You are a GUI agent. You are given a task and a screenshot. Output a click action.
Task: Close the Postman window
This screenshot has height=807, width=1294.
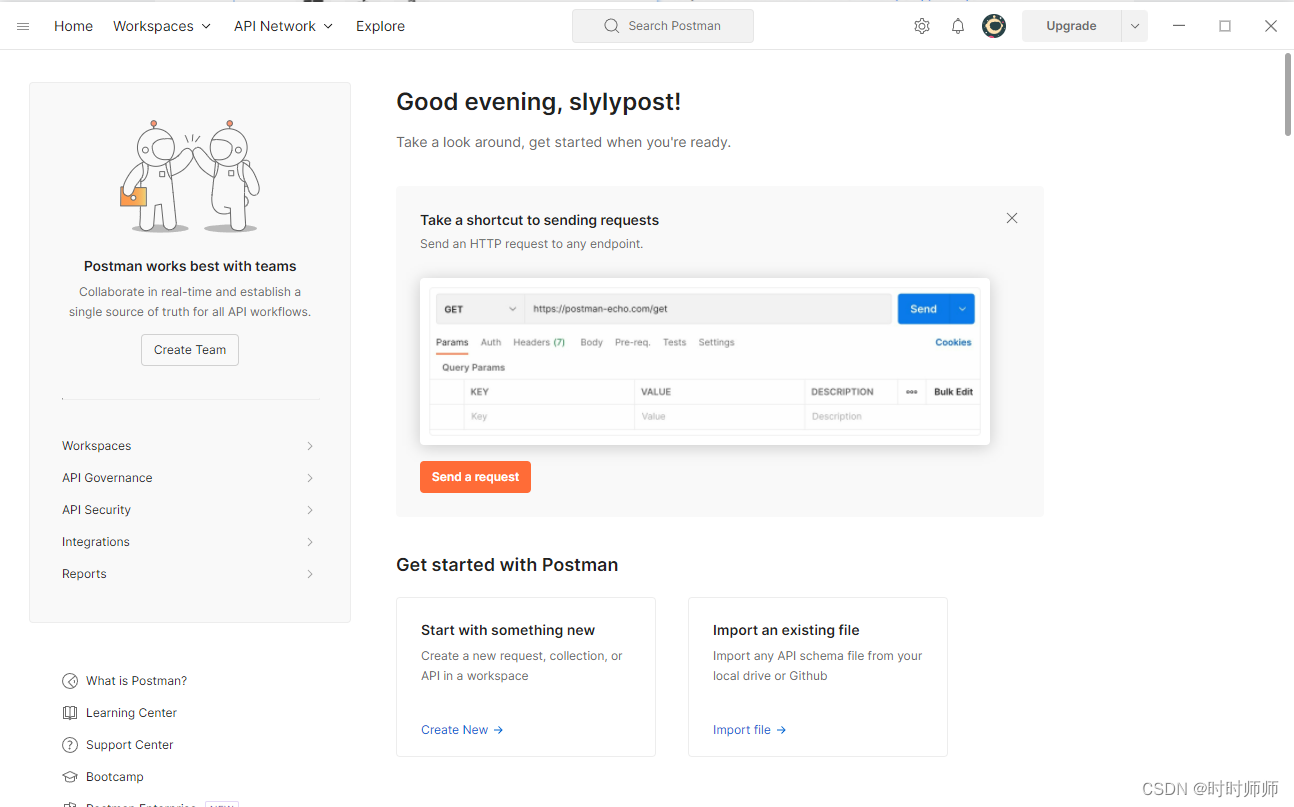pyautogui.click(x=1271, y=26)
